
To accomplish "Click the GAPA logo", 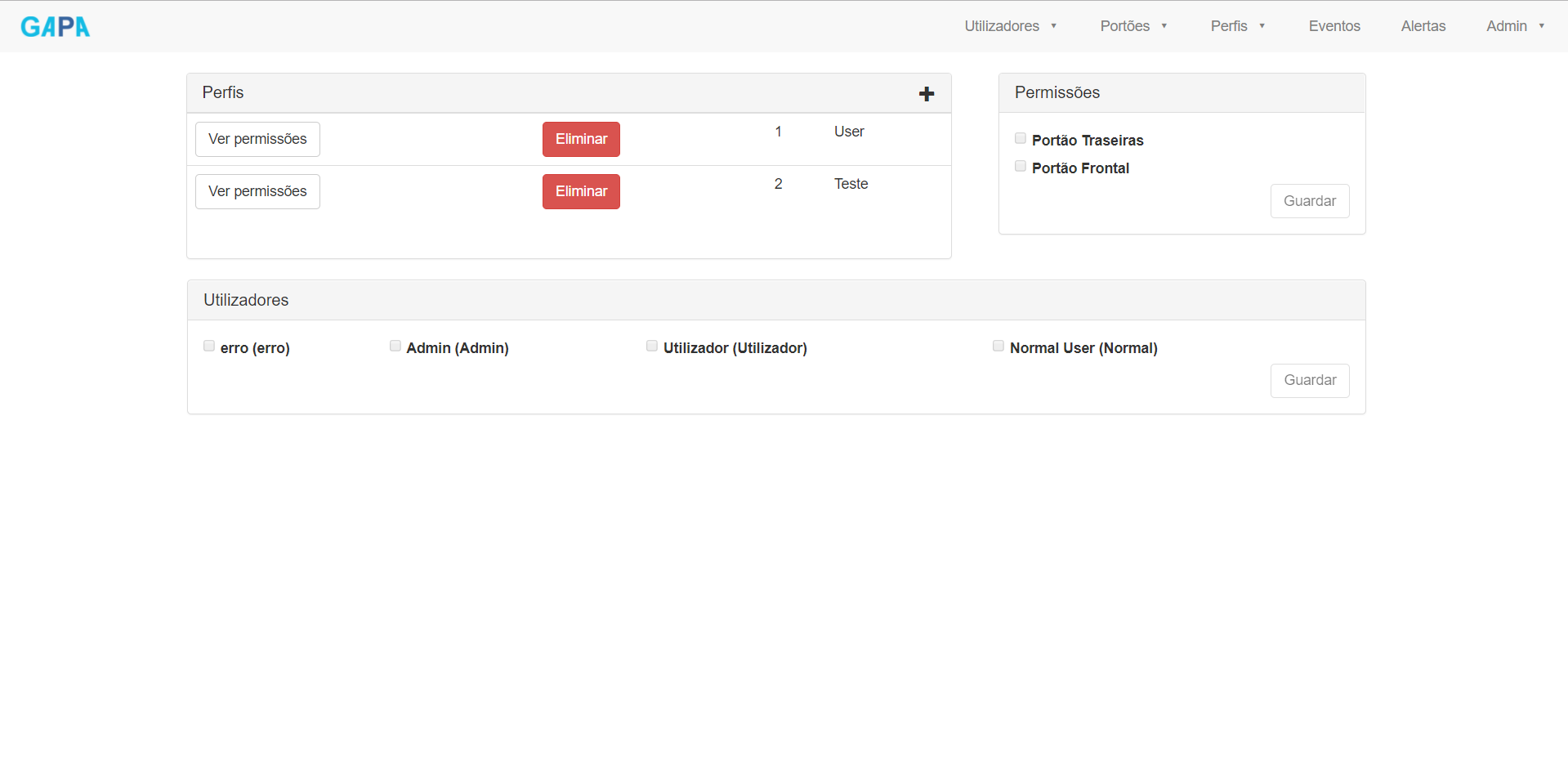I will pyautogui.click(x=56, y=27).
